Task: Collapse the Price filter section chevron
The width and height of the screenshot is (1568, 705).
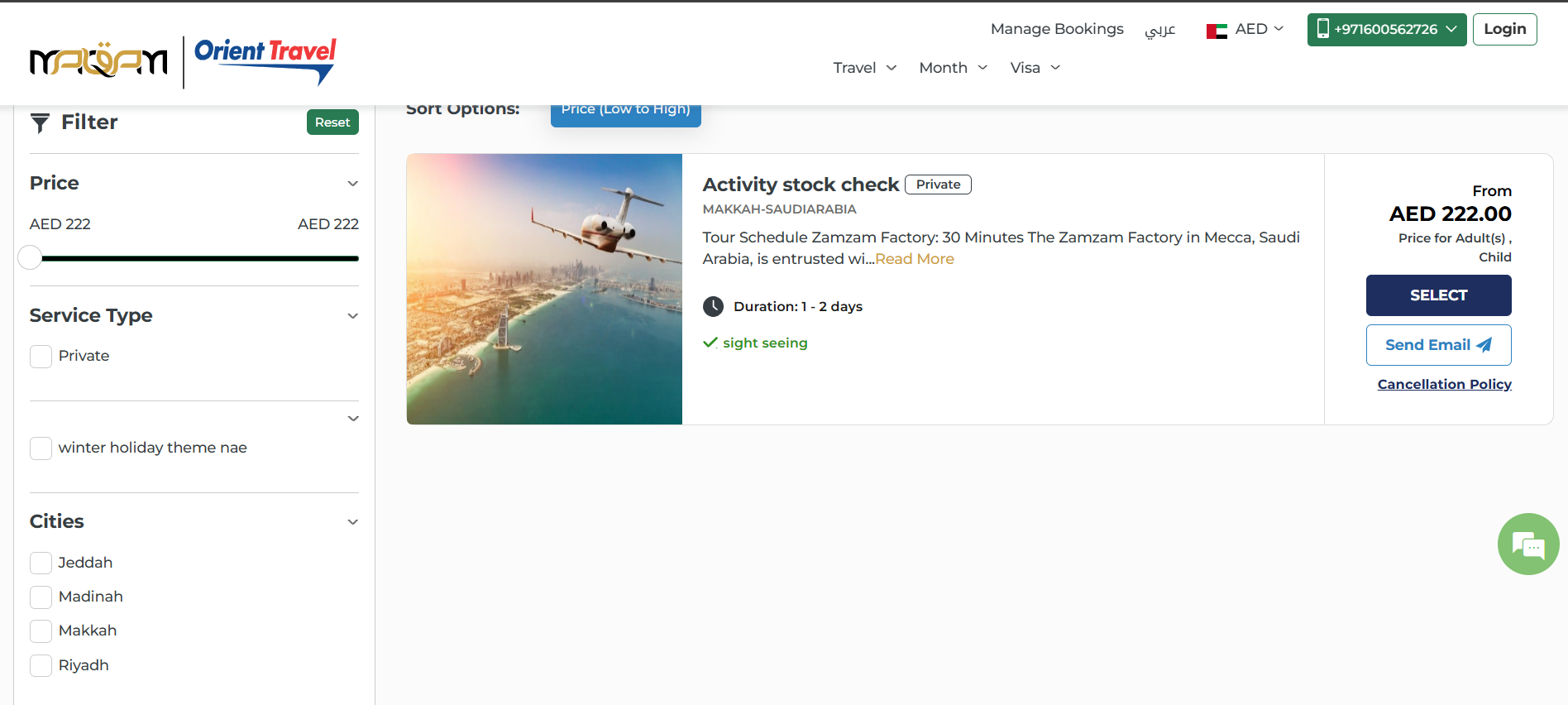Action: 353,184
